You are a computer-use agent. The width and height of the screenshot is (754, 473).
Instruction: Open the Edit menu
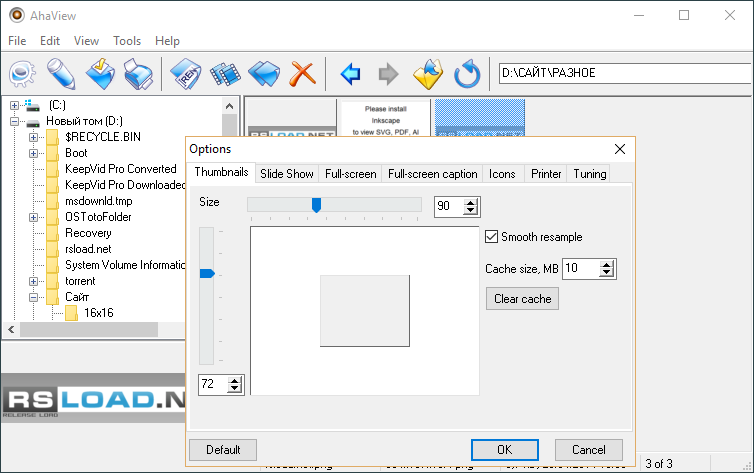pyautogui.click(x=50, y=41)
